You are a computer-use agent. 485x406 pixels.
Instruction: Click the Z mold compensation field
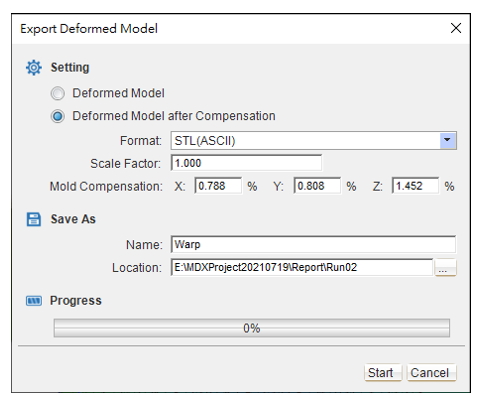tap(415, 186)
